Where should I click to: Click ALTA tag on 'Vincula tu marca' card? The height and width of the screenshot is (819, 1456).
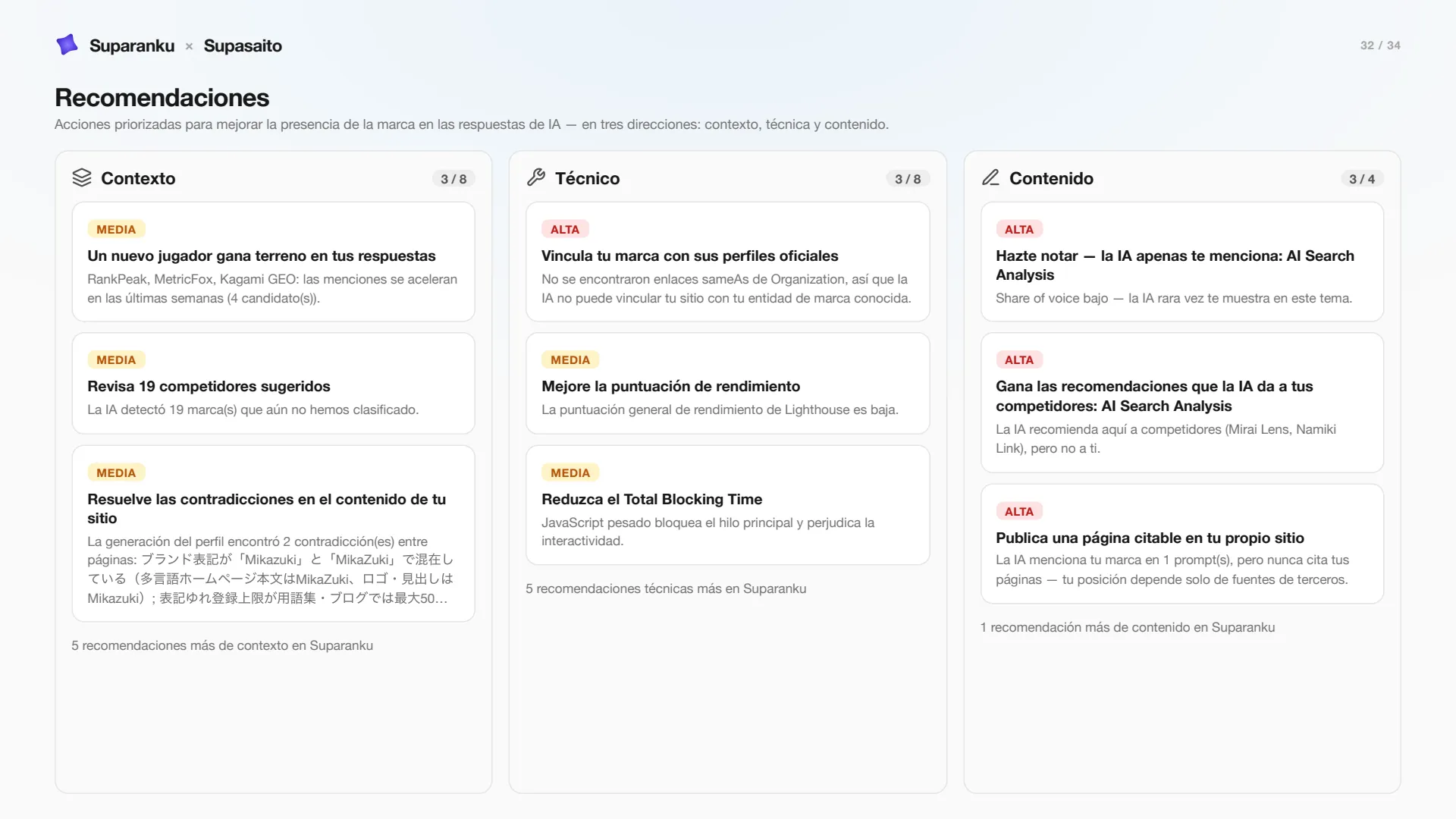pos(565,229)
